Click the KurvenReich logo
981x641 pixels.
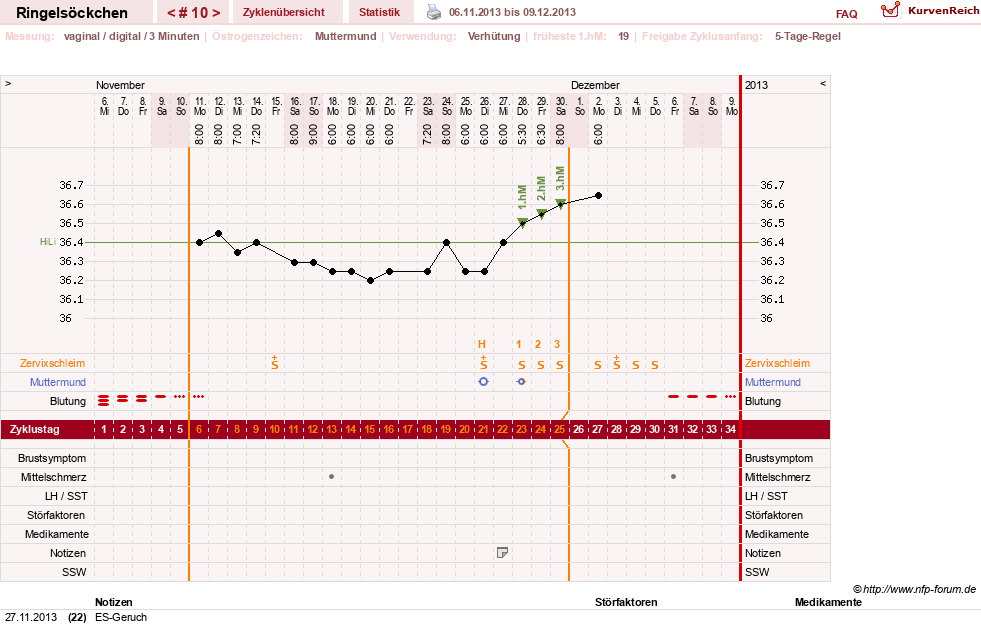929,11
